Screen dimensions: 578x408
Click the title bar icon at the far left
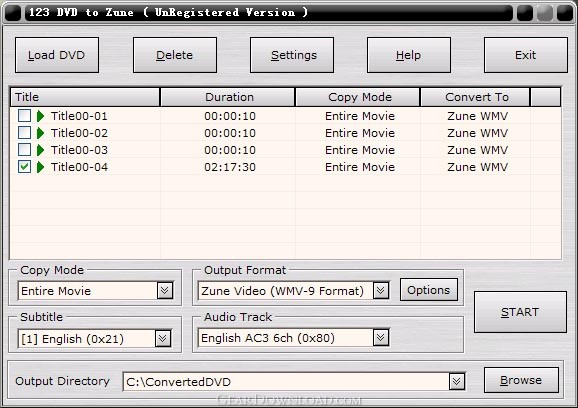[13, 13]
